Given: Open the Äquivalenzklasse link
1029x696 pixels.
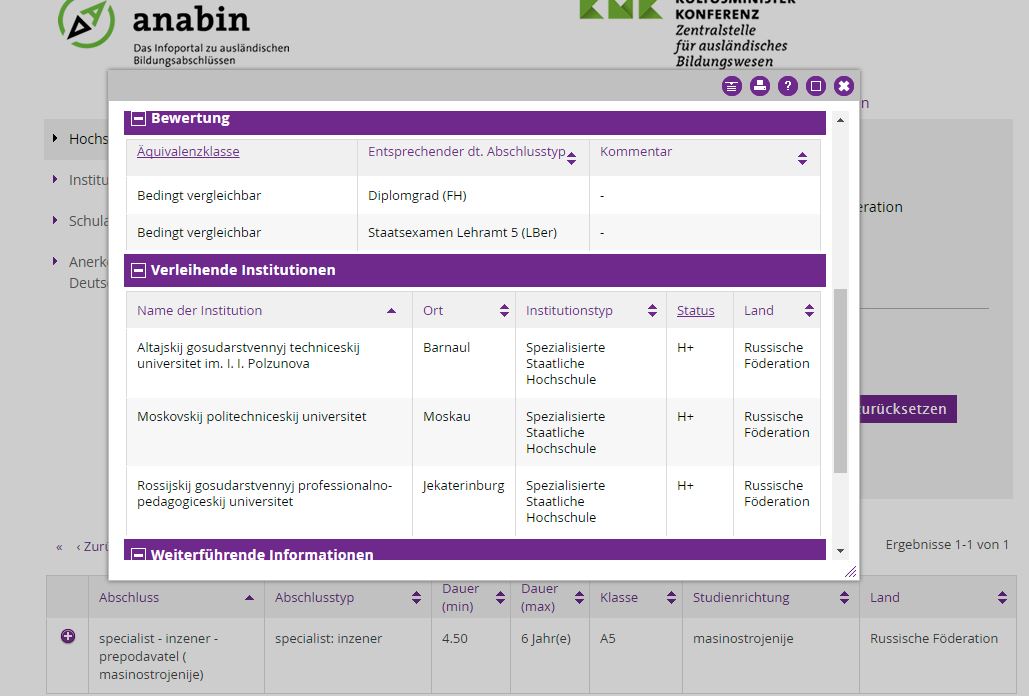Looking at the screenshot, I should point(188,152).
